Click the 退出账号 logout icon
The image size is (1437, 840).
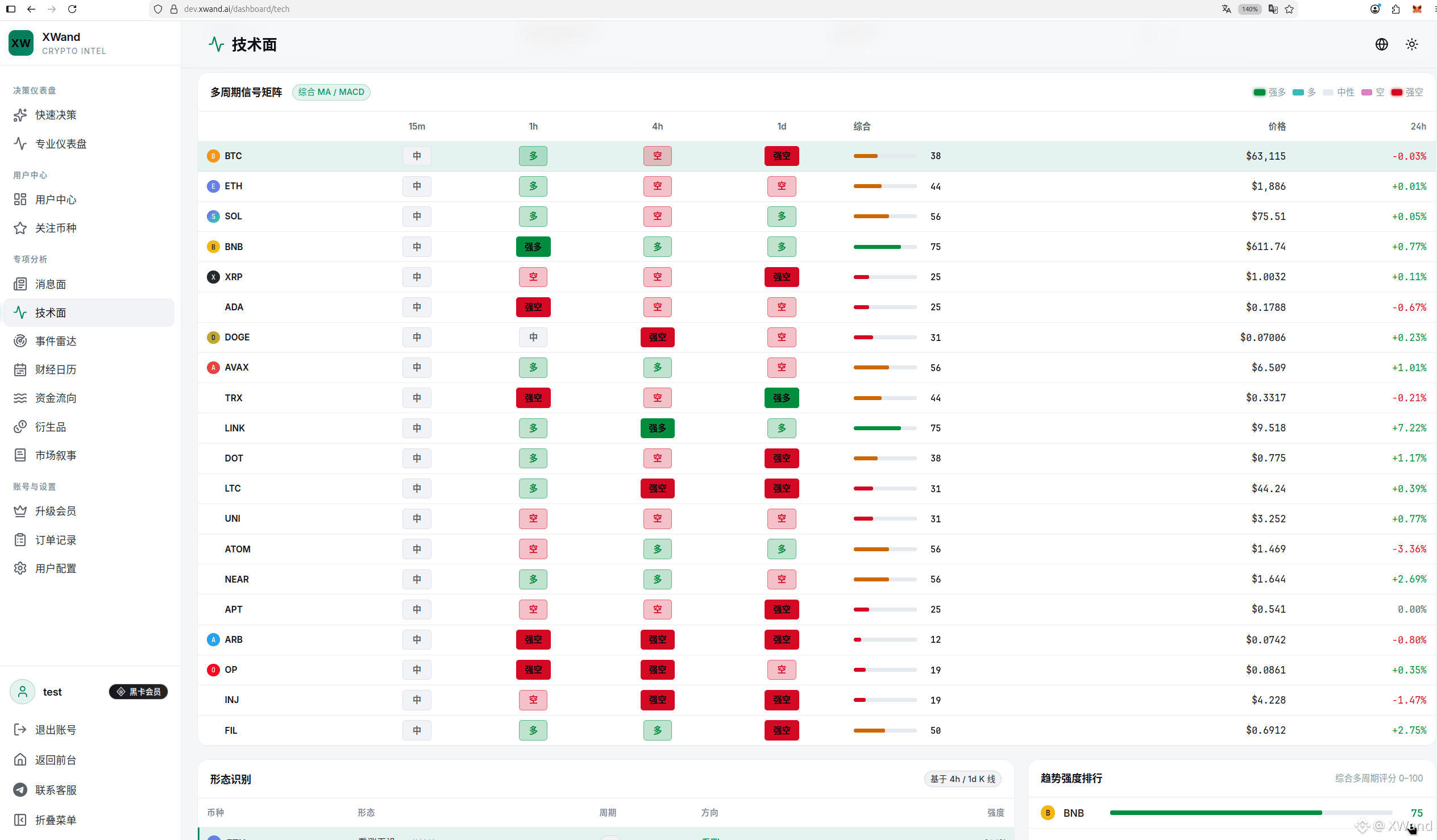coord(20,729)
